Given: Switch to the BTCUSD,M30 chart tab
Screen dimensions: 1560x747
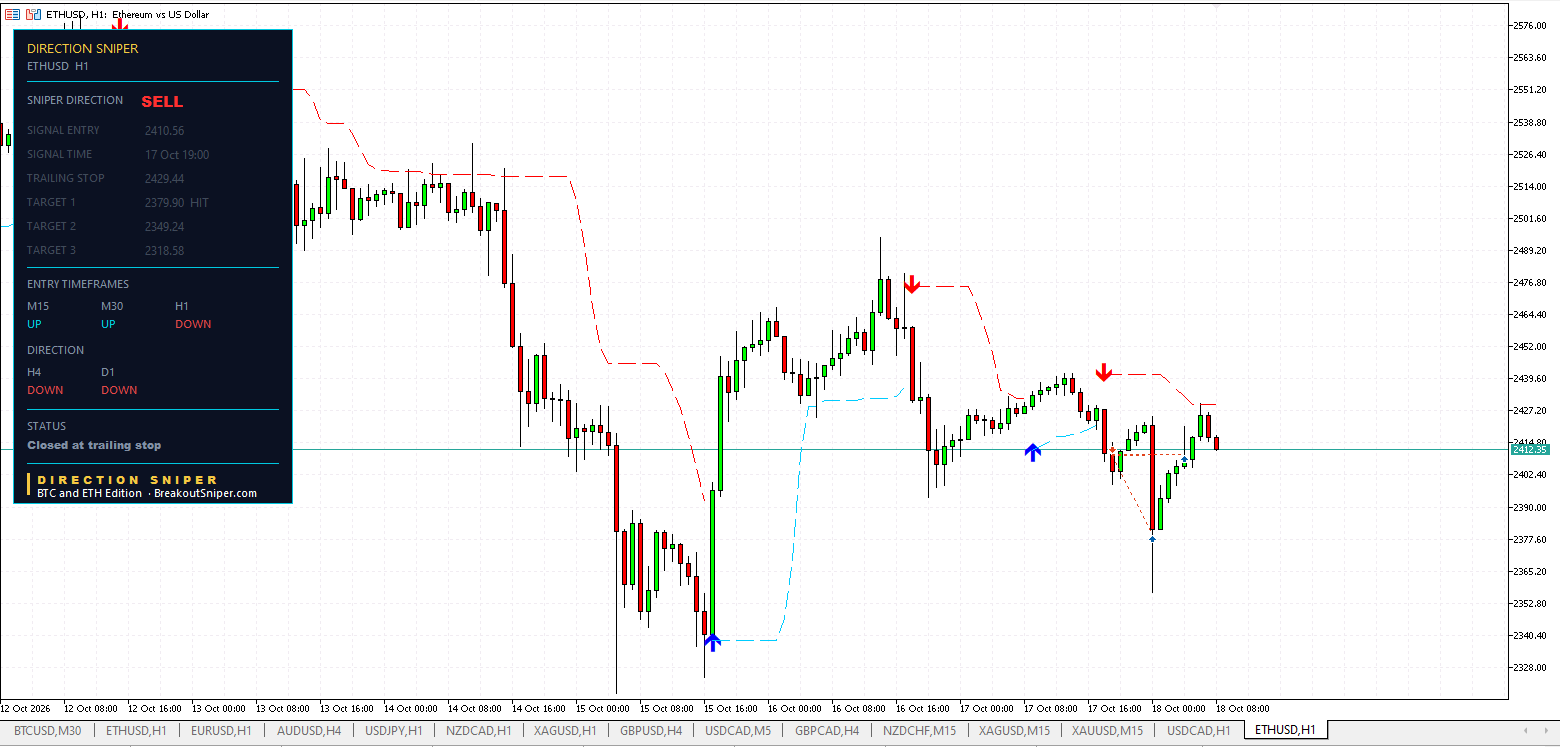Looking at the screenshot, I should [x=47, y=731].
